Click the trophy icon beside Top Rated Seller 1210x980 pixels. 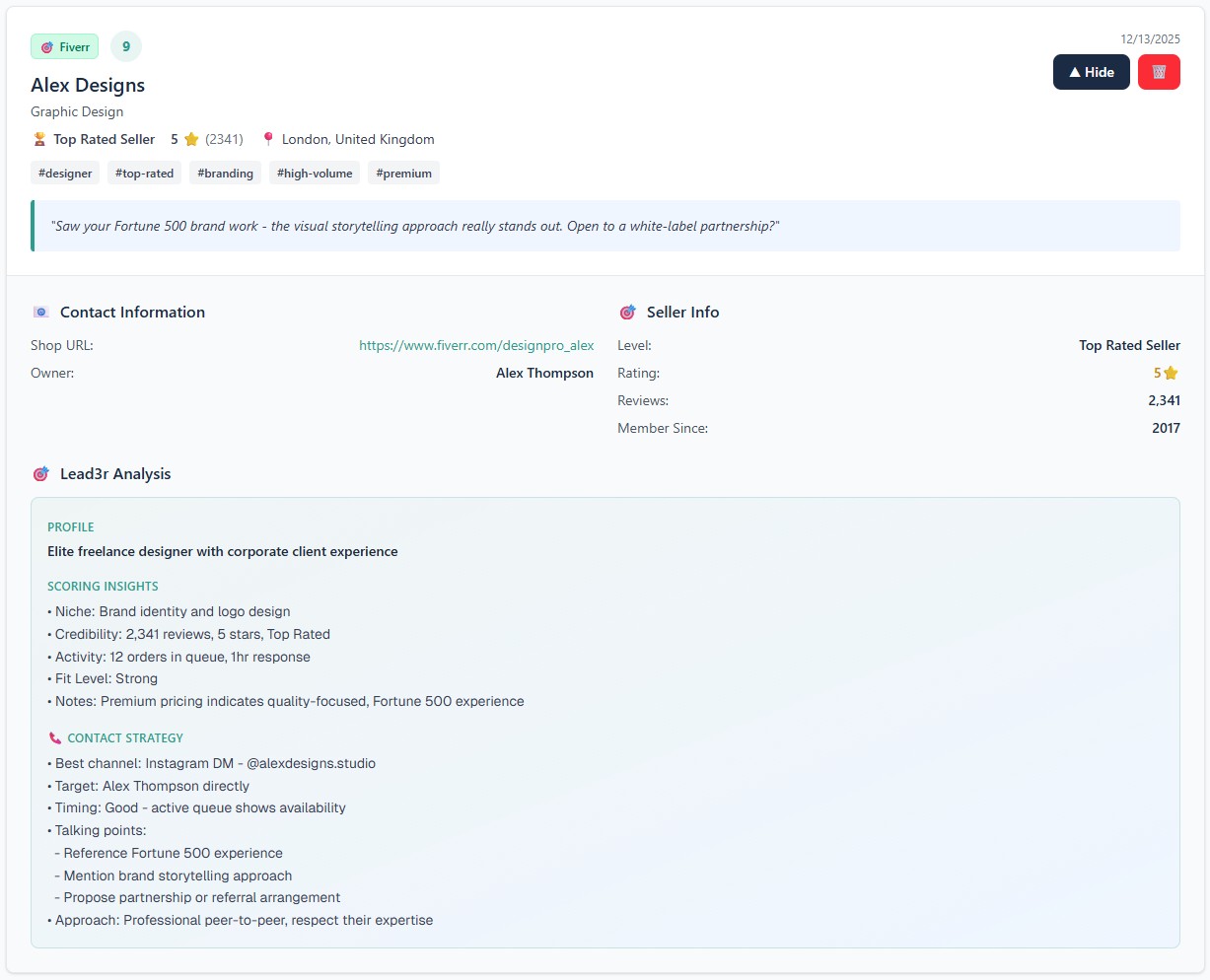point(39,139)
